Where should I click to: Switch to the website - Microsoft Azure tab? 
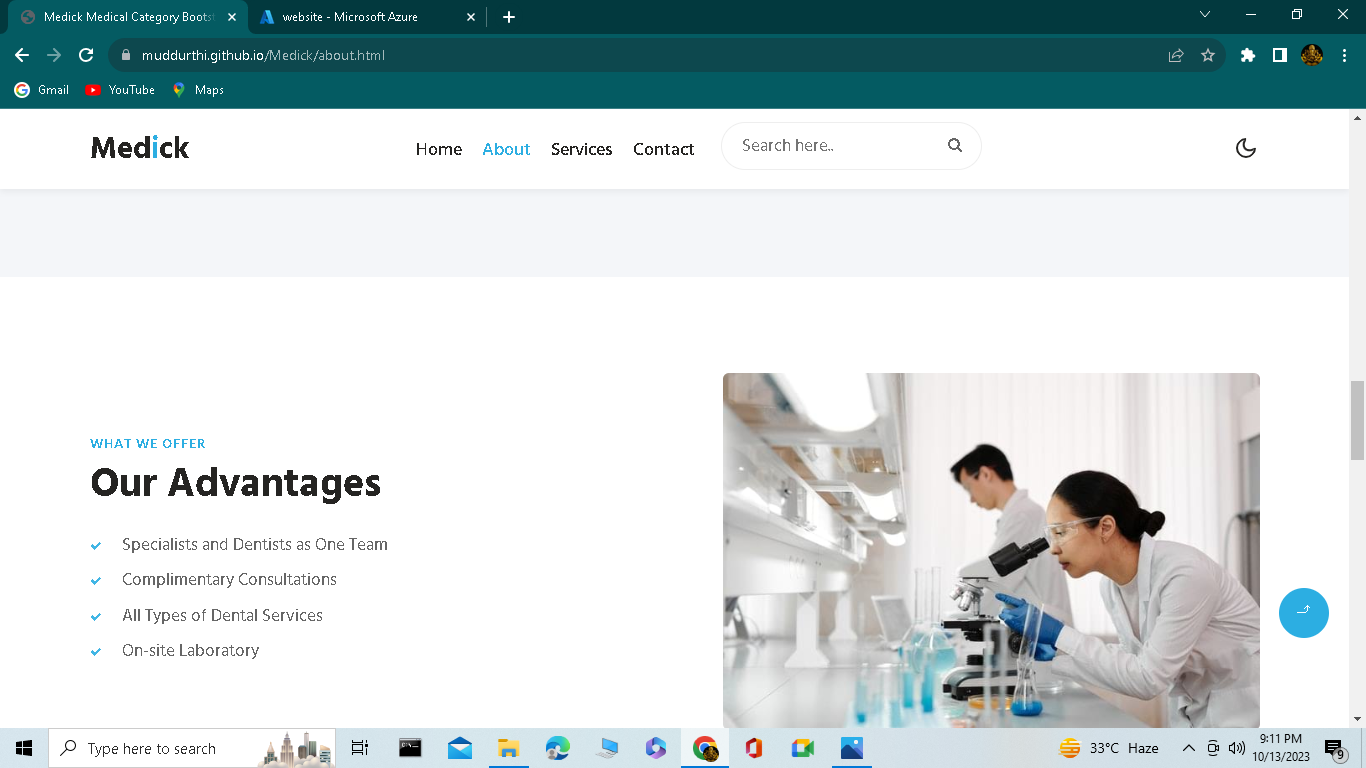350,16
